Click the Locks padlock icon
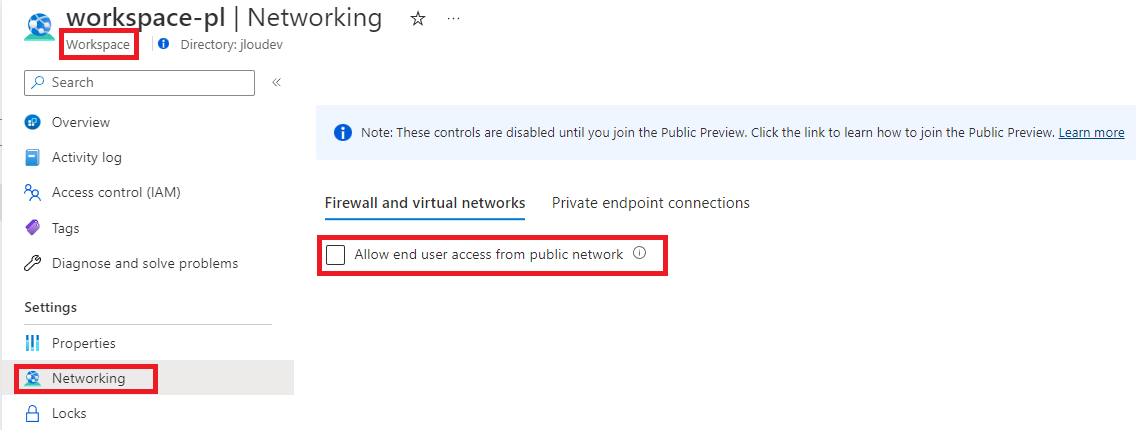 [33, 414]
